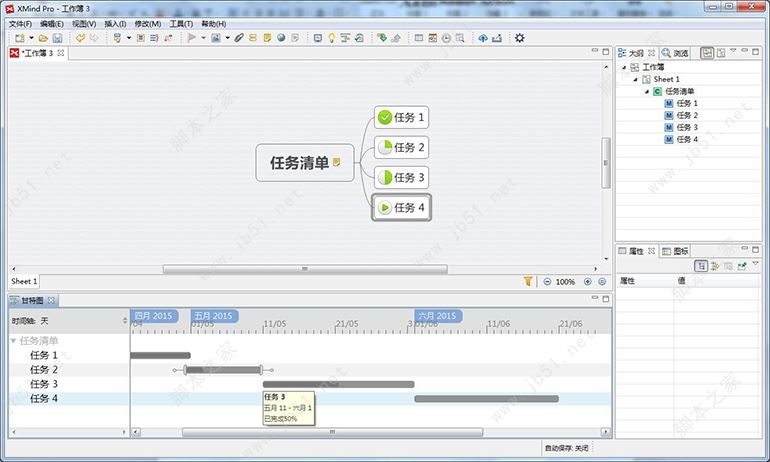Select the 任务 2 Gantt progress bar

pyautogui.click(x=223, y=370)
